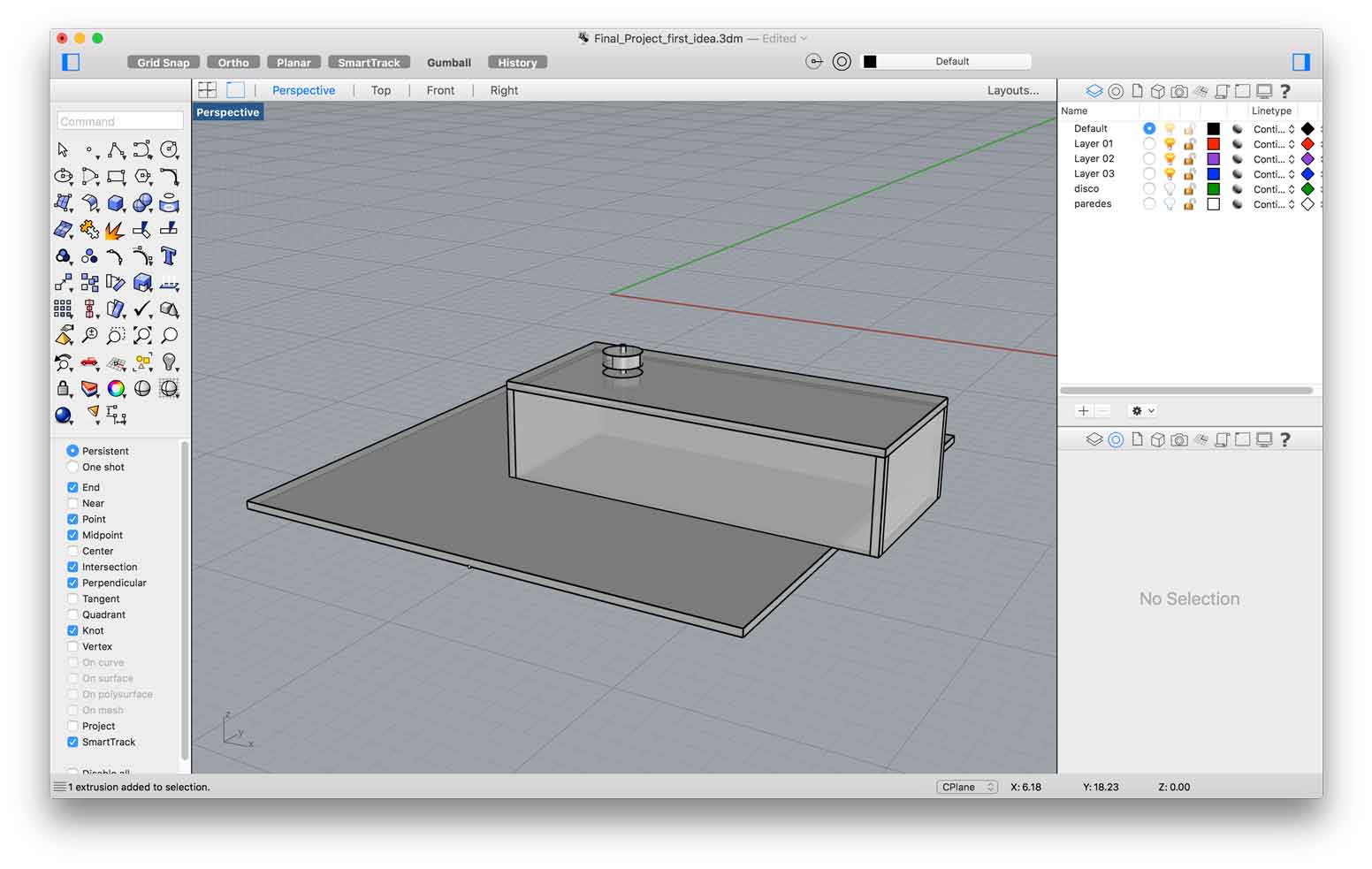
Task: Toggle the SmartTrack toolbar button
Action: coord(369,62)
